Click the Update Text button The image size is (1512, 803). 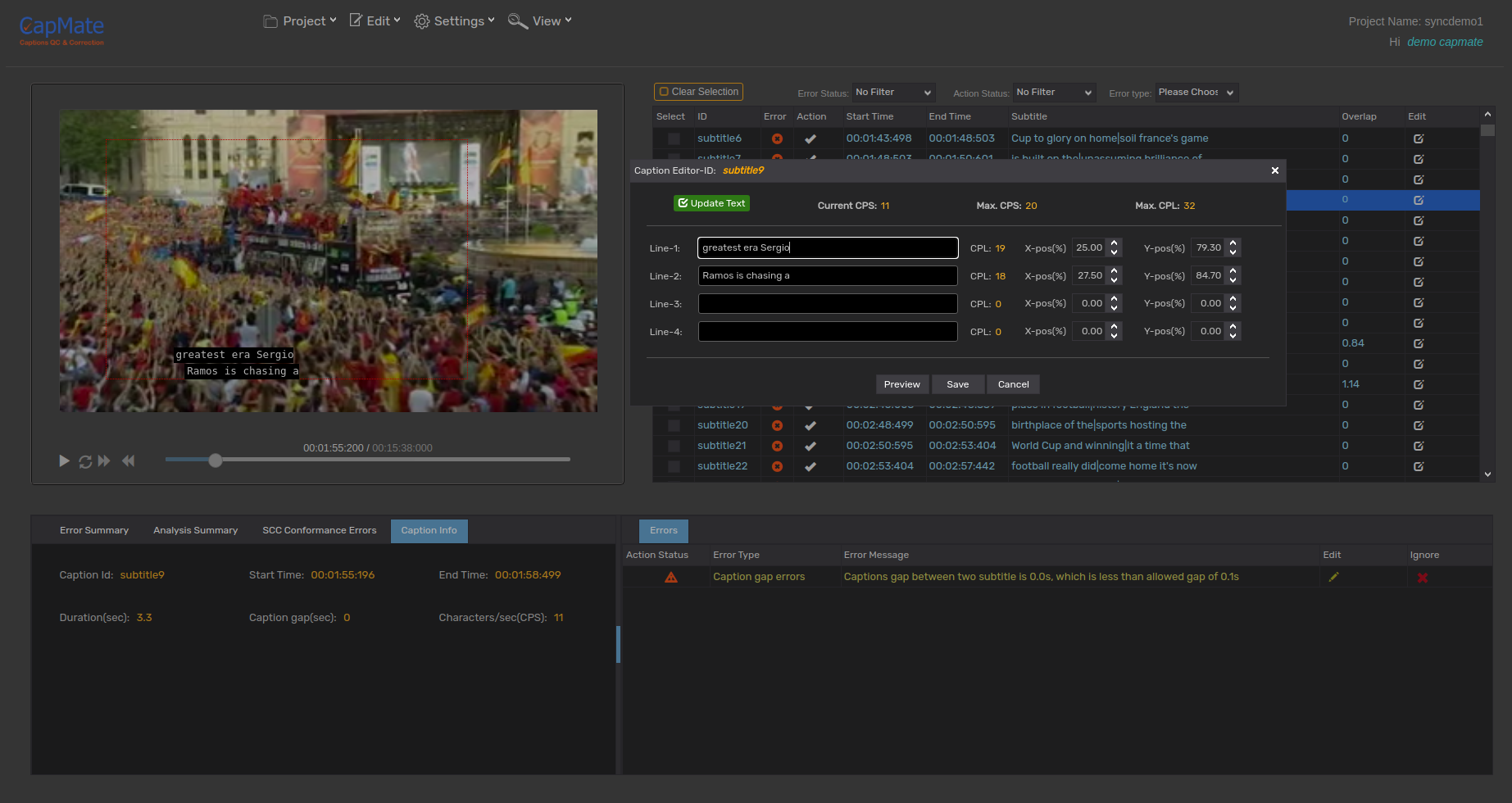[711, 203]
